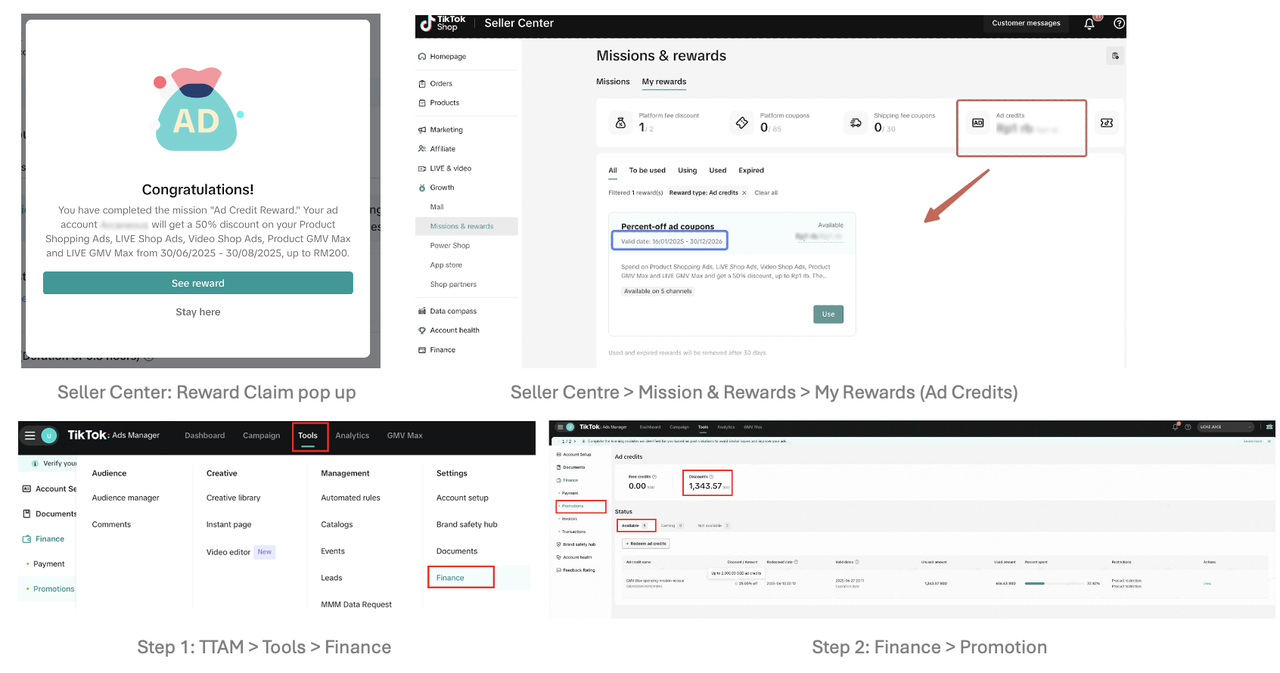Click the Orders clipboard icon in the sidebar
Image resolution: width=1280 pixels, height=673 pixels.
423,84
